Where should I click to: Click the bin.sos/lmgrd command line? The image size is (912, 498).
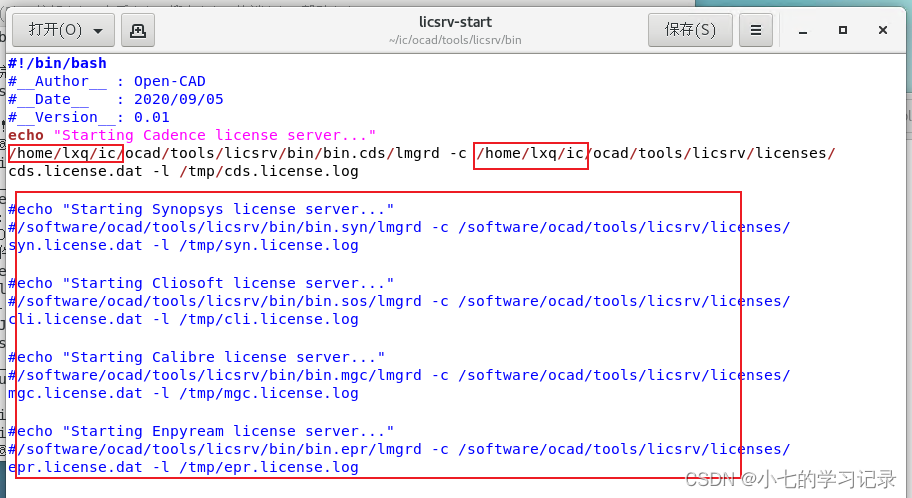point(399,301)
